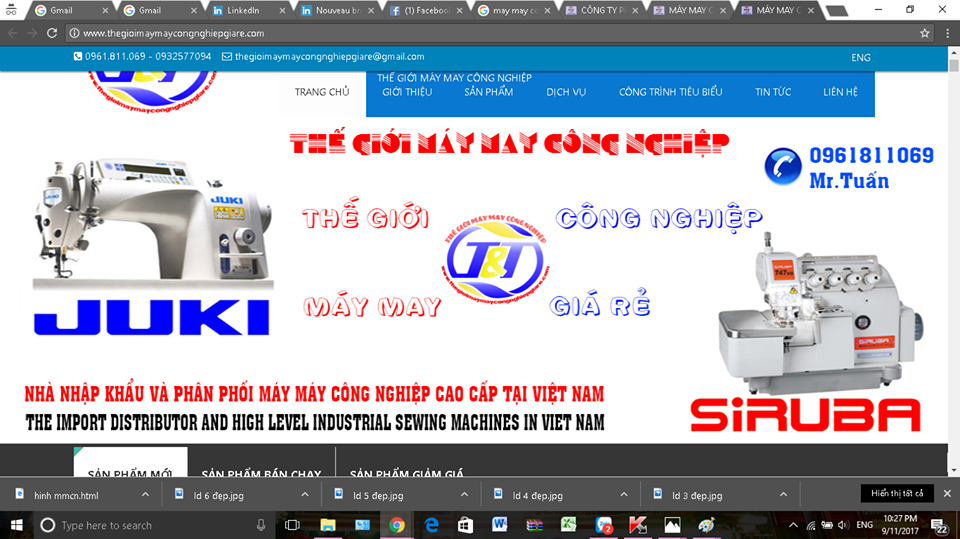Open downloaded file ld 4 đẹp.jpg
Viewport: 960px width, 539px height.
[538, 496]
